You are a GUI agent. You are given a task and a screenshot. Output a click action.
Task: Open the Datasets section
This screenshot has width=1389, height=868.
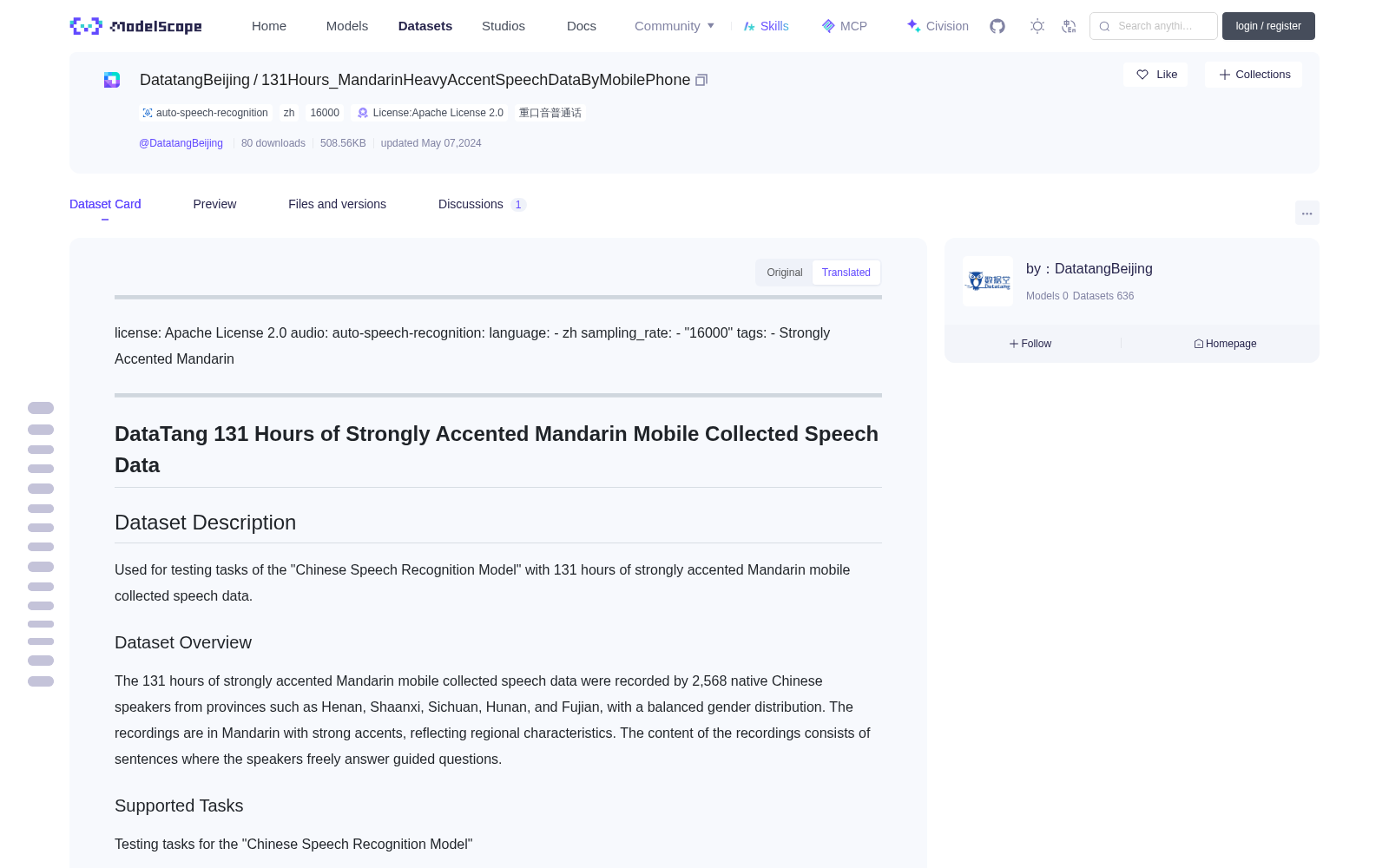pyautogui.click(x=425, y=26)
